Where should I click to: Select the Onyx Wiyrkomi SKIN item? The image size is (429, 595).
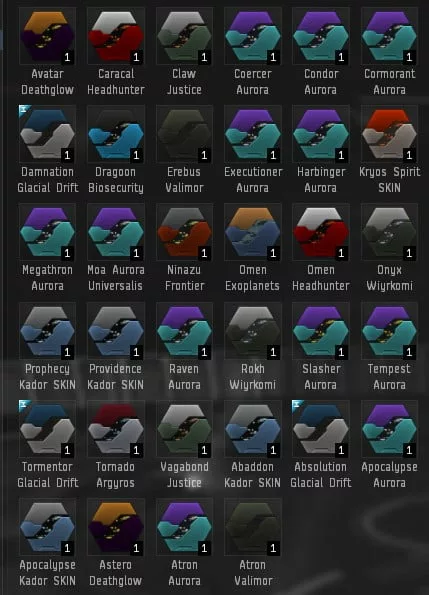(389, 232)
